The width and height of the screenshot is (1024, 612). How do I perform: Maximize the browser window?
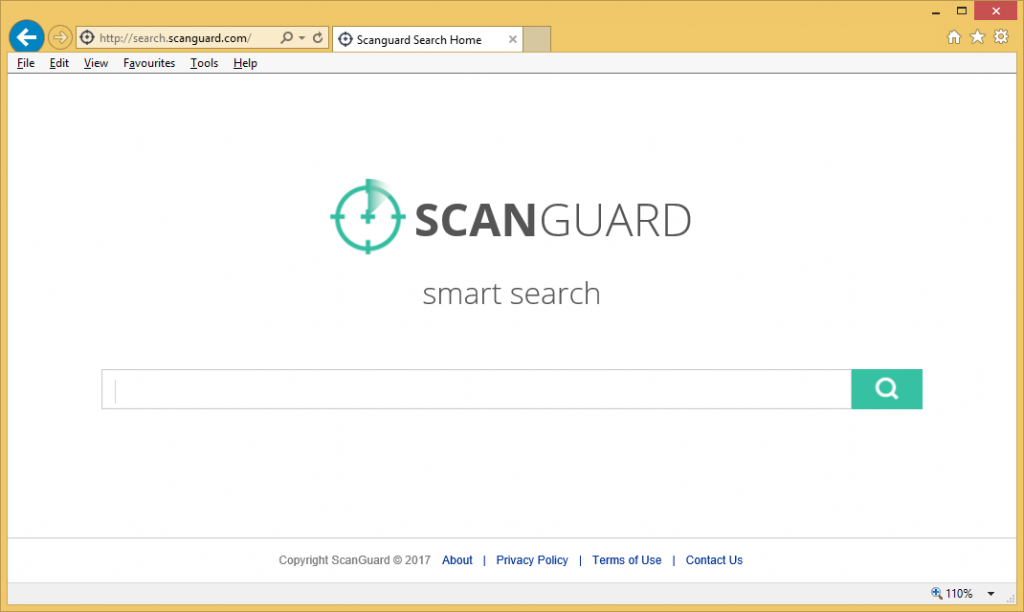pyautogui.click(x=961, y=10)
